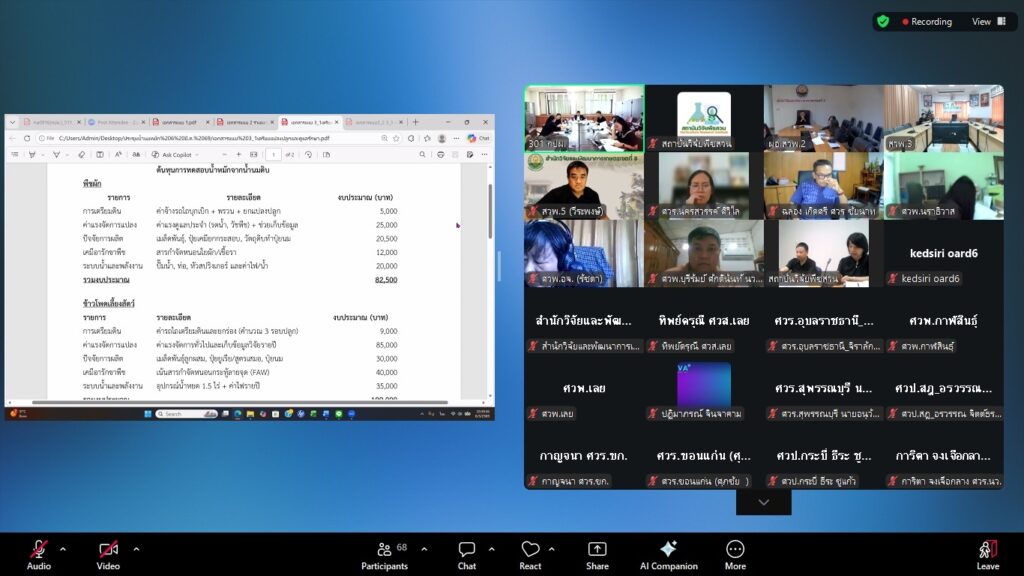Expand the caret next to Chat
The image size is (1024, 576).
[491, 549]
